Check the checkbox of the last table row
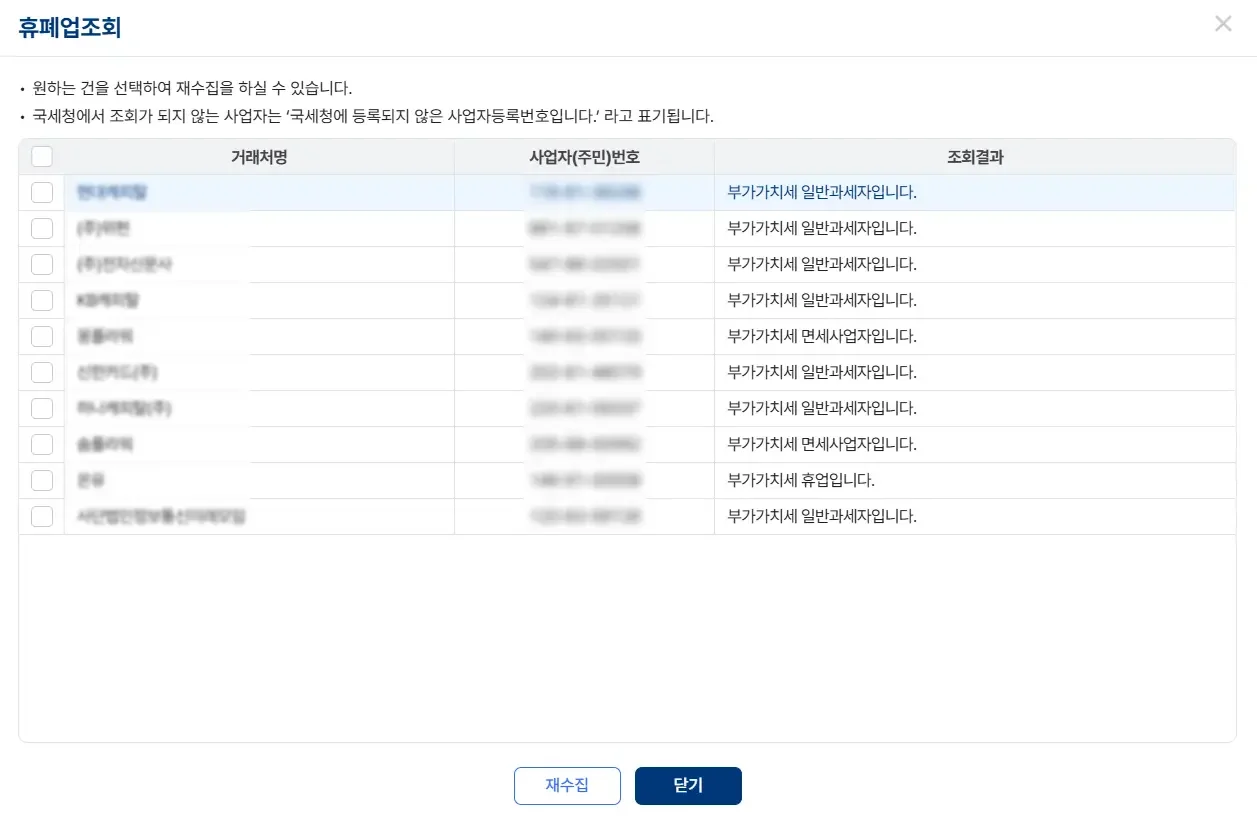This screenshot has height=819, width=1257. tap(41, 516)
